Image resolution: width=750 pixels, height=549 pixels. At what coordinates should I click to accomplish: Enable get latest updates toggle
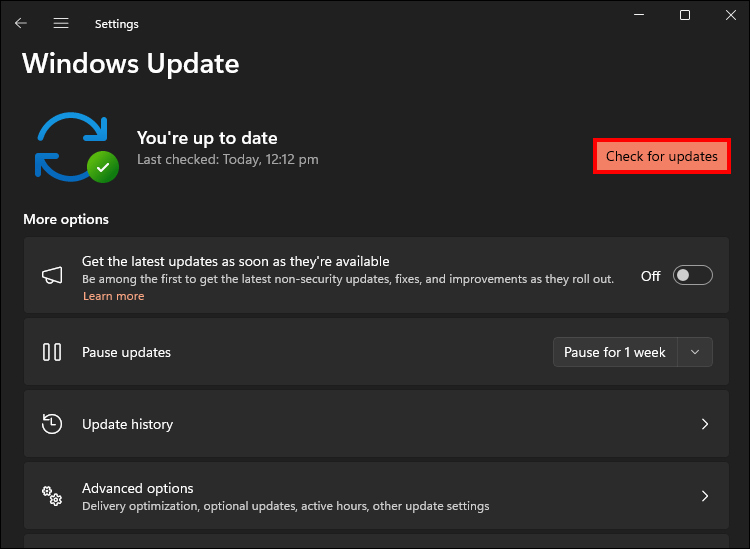(x=692, y=276)
